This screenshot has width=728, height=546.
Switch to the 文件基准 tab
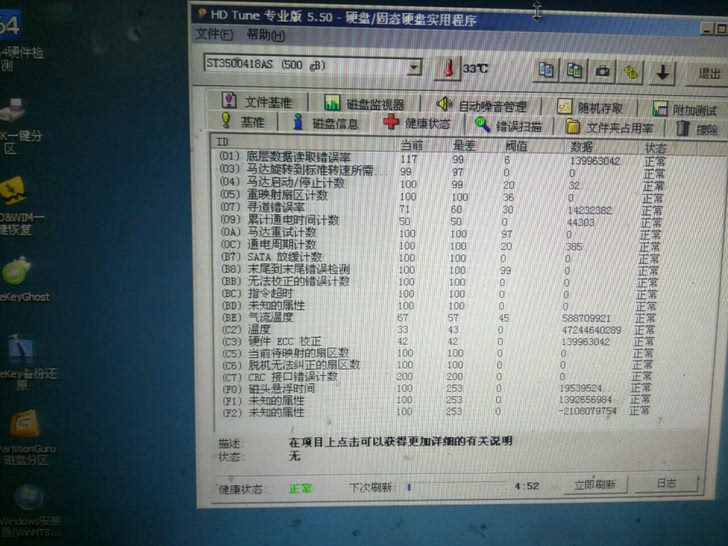[257, 101]
